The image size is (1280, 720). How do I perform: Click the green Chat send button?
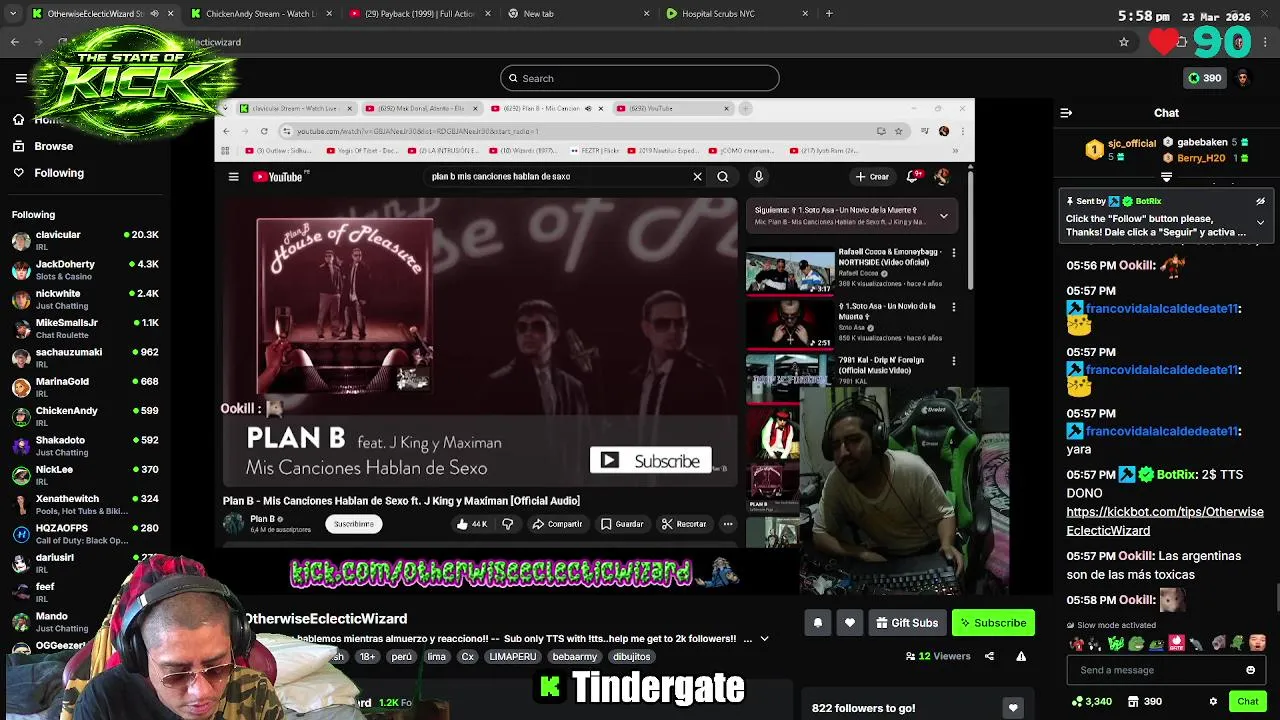[x=1247, y=702]
